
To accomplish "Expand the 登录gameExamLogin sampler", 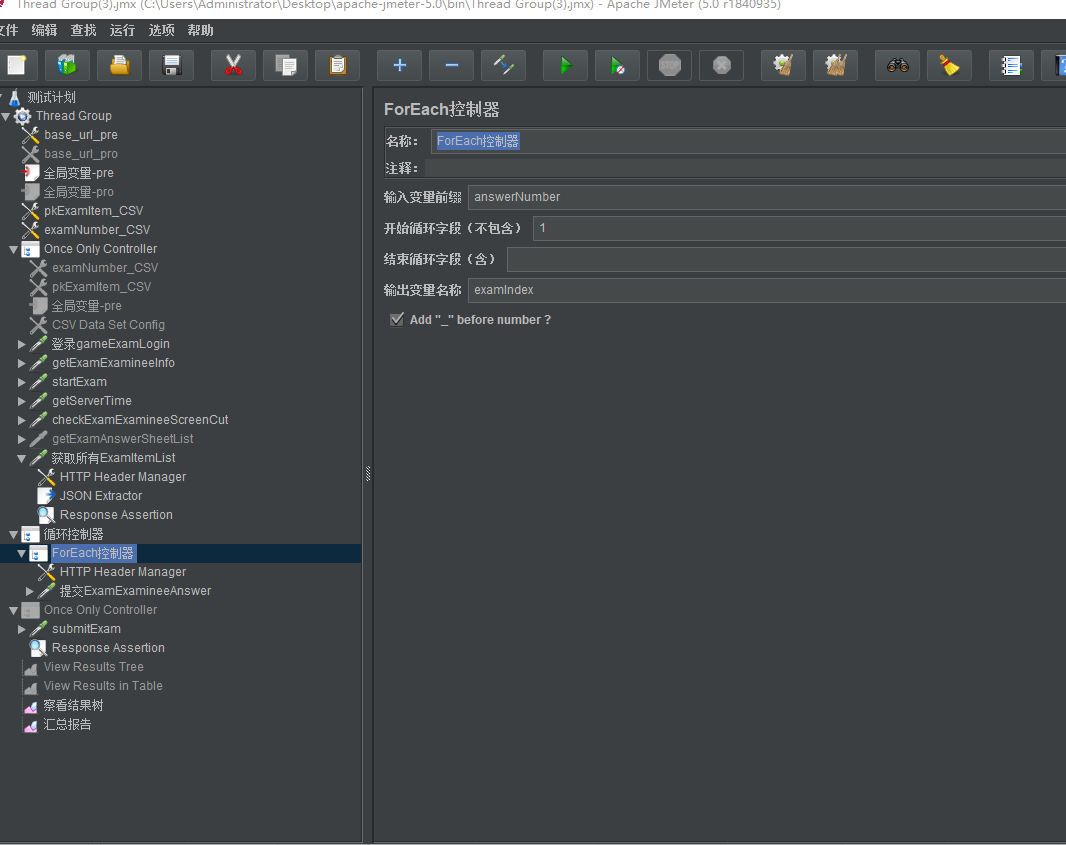I will coord(22,345).
